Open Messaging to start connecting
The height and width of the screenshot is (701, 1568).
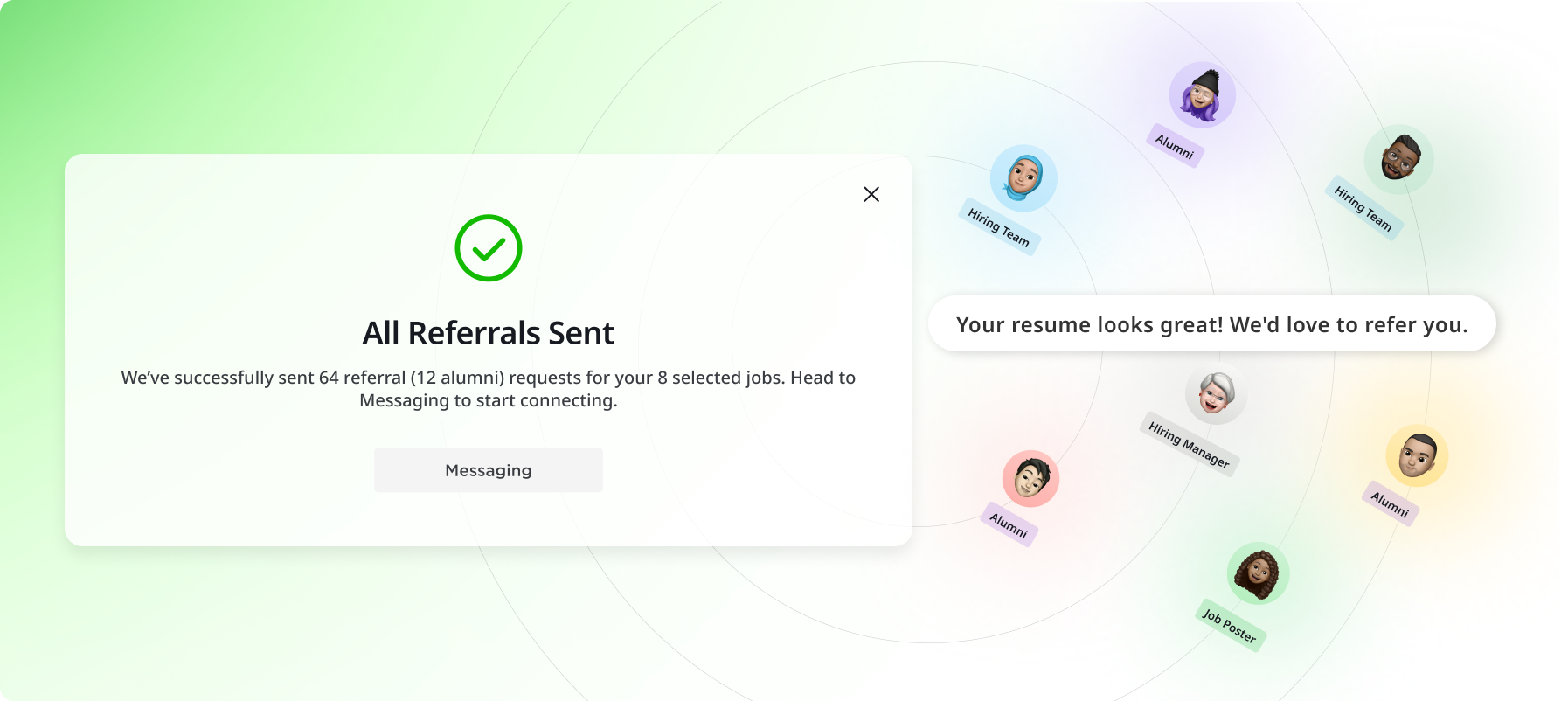click(x=488, y=469)
